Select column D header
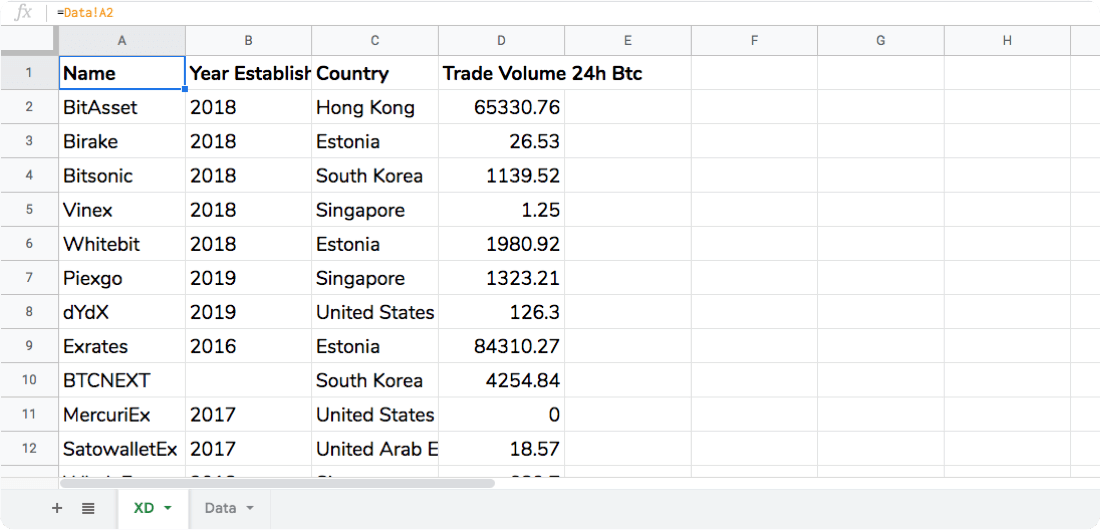This screenshot has width=1100, height=530. point(501,41)
